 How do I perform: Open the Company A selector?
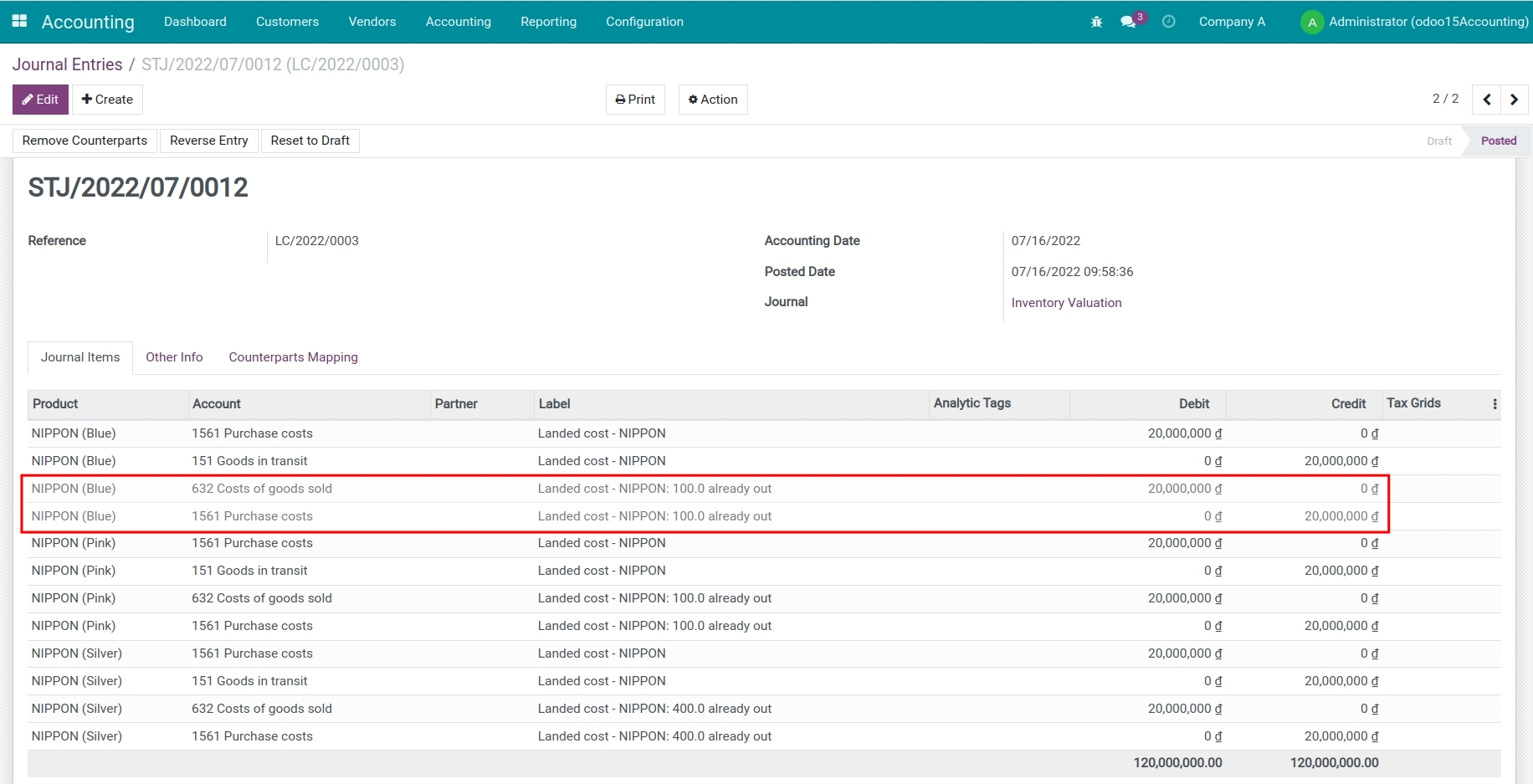pyautogui.click(x=1232, y=22)
